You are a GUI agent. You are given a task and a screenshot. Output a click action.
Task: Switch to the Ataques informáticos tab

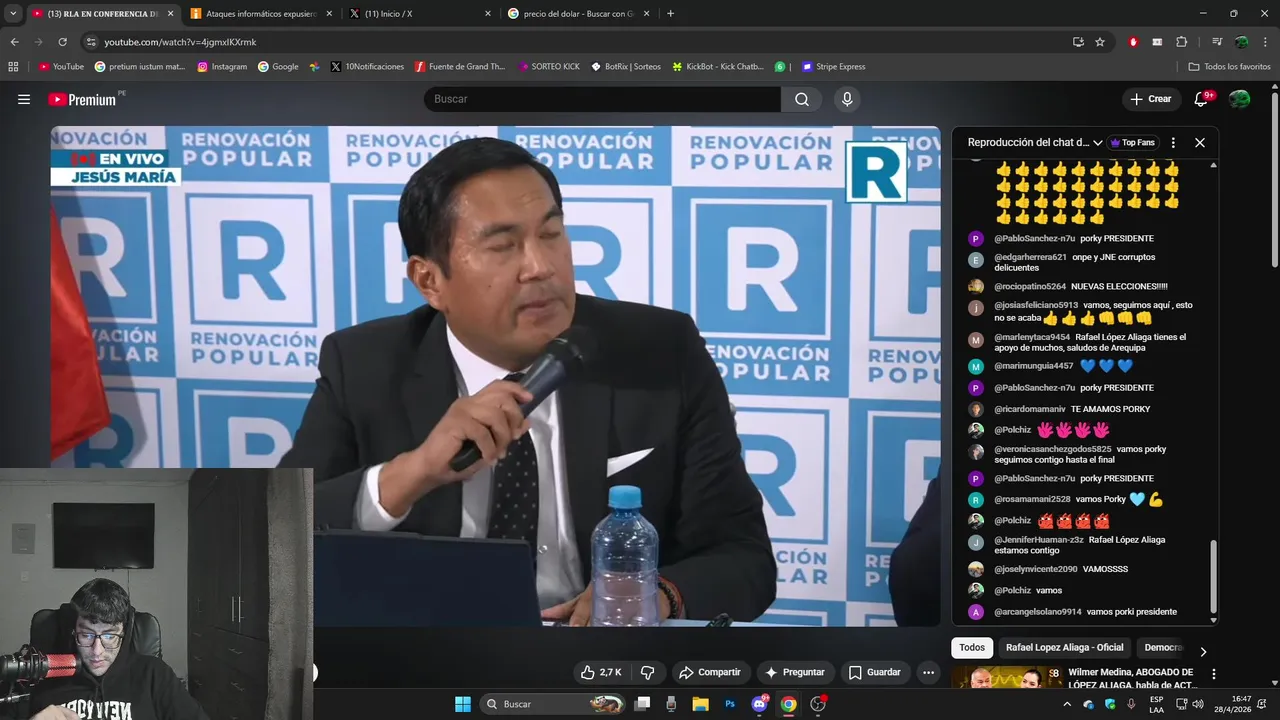pos(260,14)
